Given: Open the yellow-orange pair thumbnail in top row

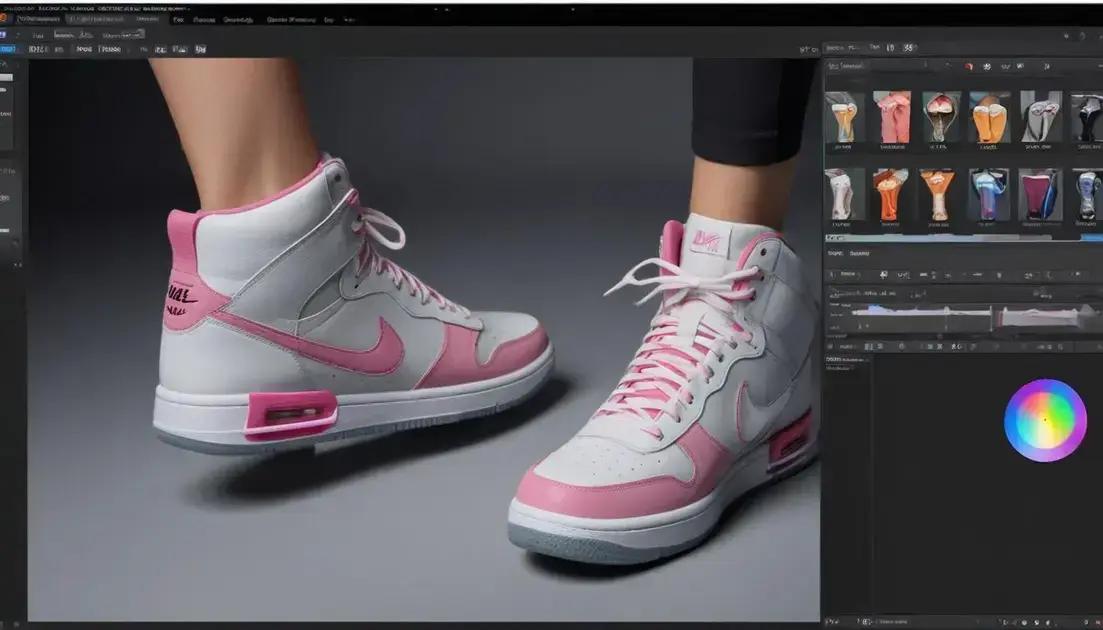Looking at the screenshot, I should 989,117.
